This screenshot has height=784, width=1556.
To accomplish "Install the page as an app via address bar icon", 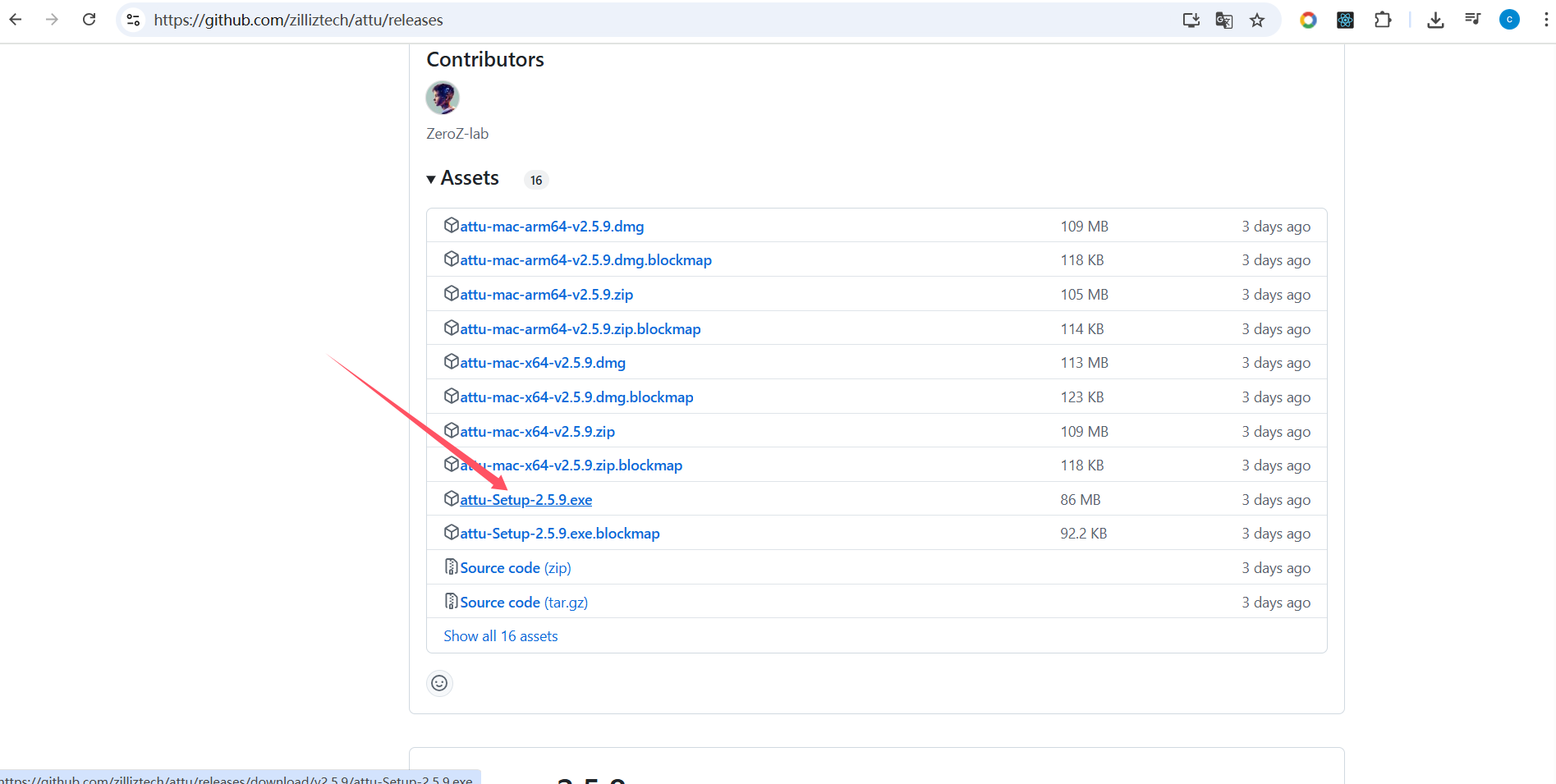I will point(1191,21).
